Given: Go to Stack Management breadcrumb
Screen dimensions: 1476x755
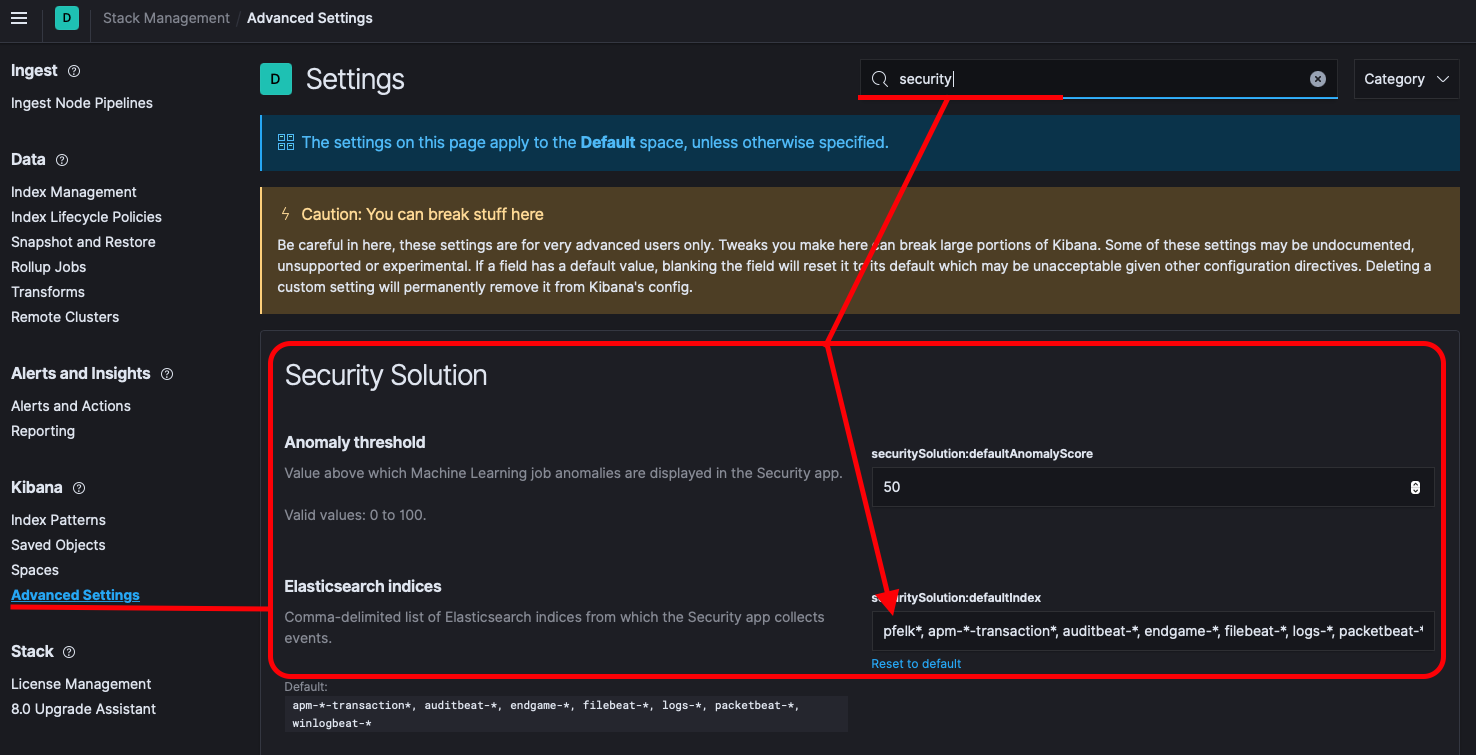Looking at the screenshot, I should click(166, 18).
